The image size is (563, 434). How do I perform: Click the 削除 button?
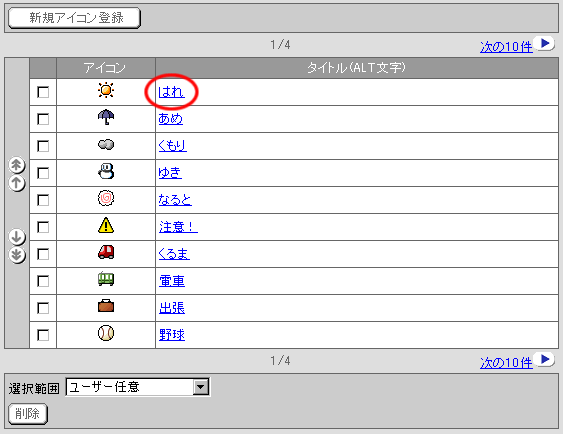(28, 414)
